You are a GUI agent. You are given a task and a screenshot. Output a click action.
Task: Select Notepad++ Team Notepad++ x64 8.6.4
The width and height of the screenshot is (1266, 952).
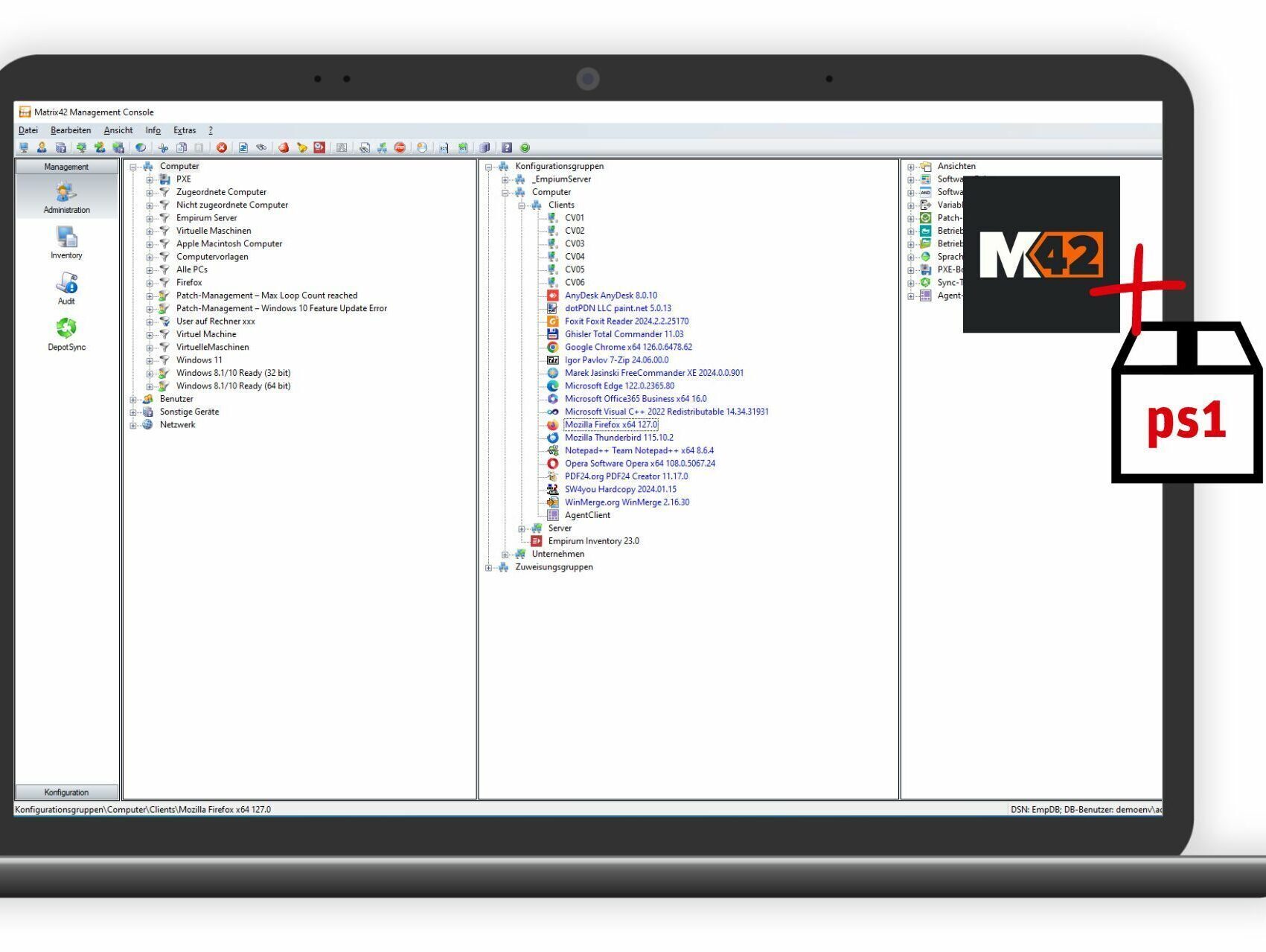pyautogui.click(x=639, y=450)
